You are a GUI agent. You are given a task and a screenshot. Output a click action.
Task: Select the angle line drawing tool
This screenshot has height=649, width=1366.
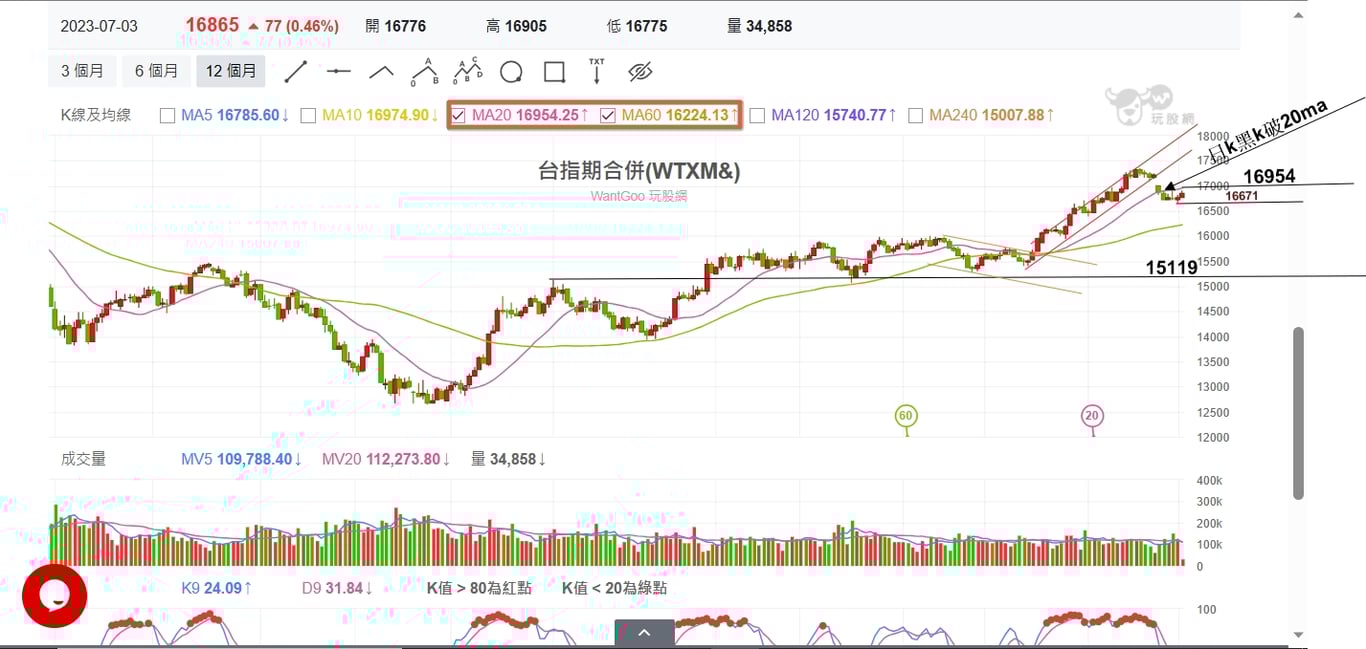pos(381,71)
